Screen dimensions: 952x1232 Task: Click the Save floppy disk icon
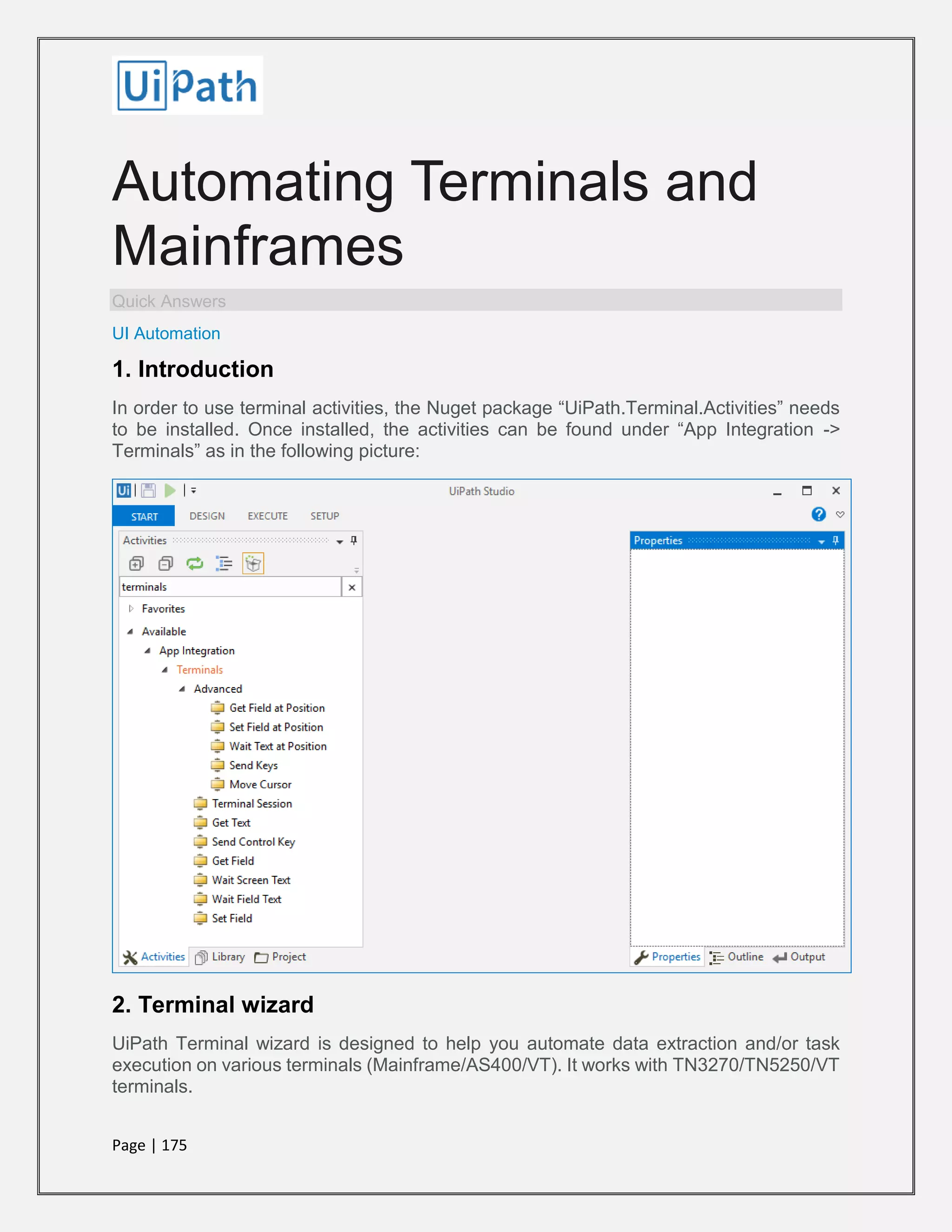[148, 490]
